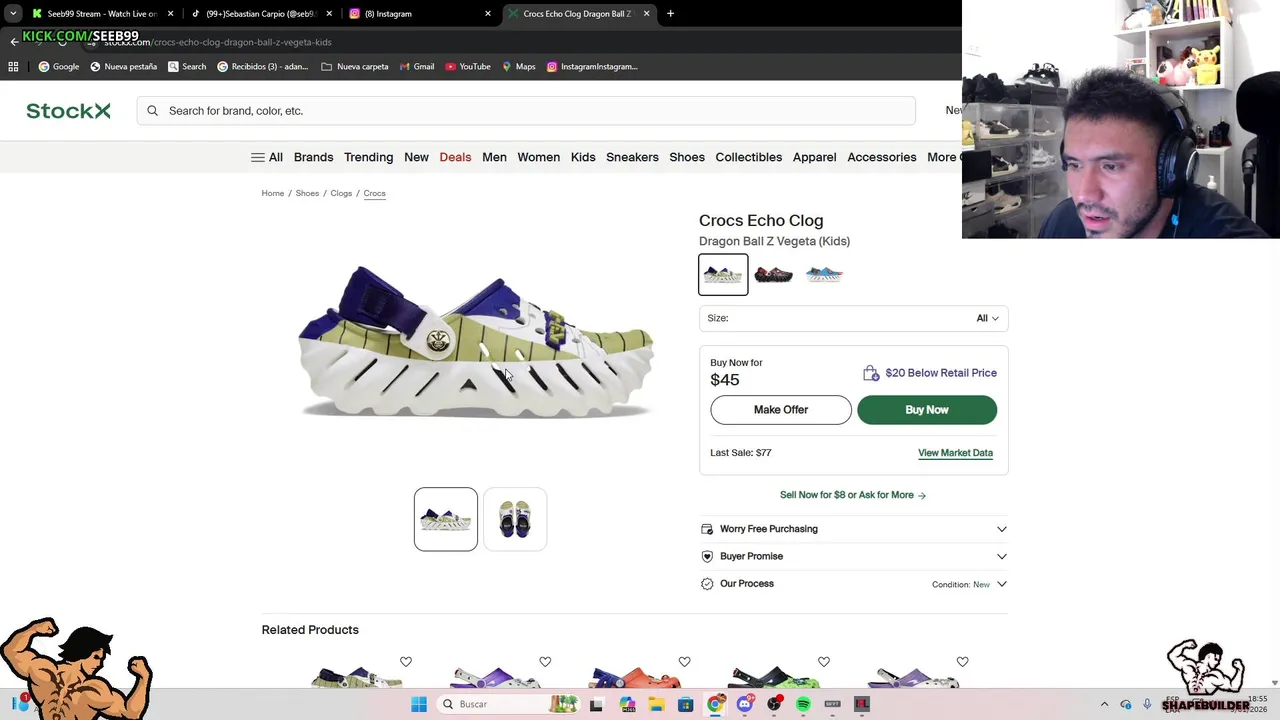1280x720 pixels.
Task: Open OBS Studio from the taskbar
Action: tap(774, 704)
